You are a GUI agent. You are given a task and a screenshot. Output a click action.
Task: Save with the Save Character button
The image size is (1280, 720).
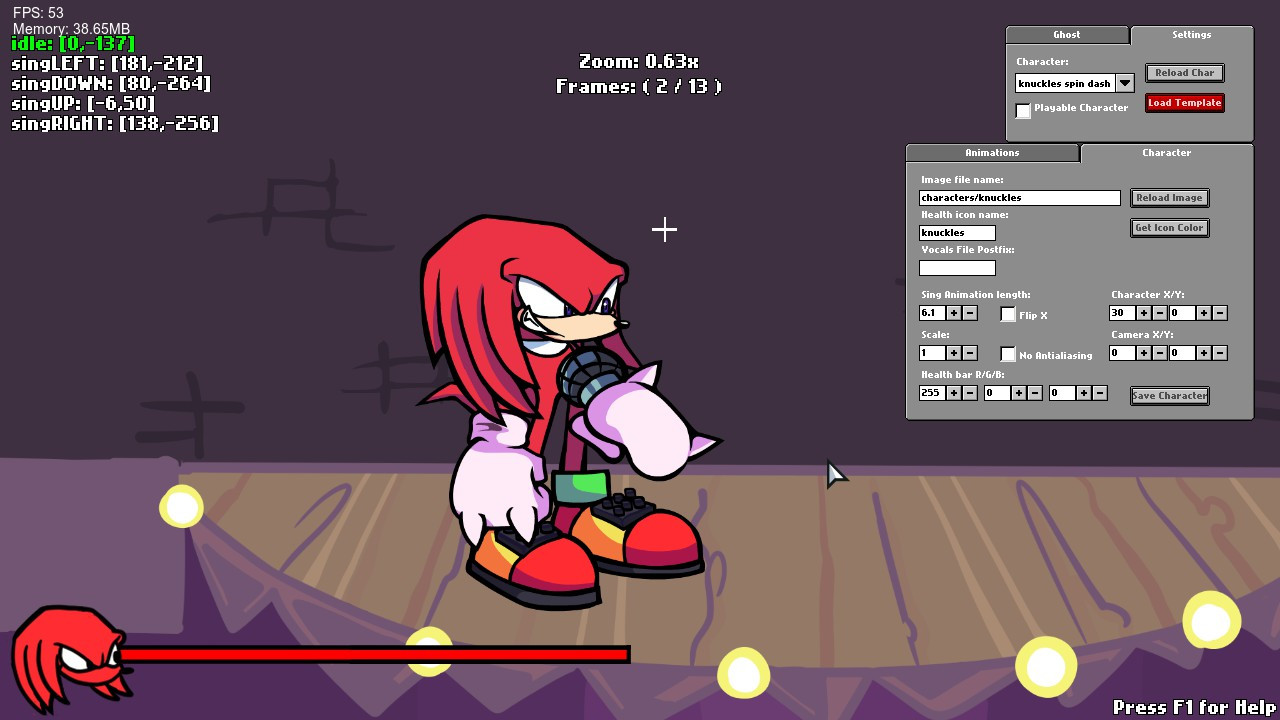[x=1169, y=396]
